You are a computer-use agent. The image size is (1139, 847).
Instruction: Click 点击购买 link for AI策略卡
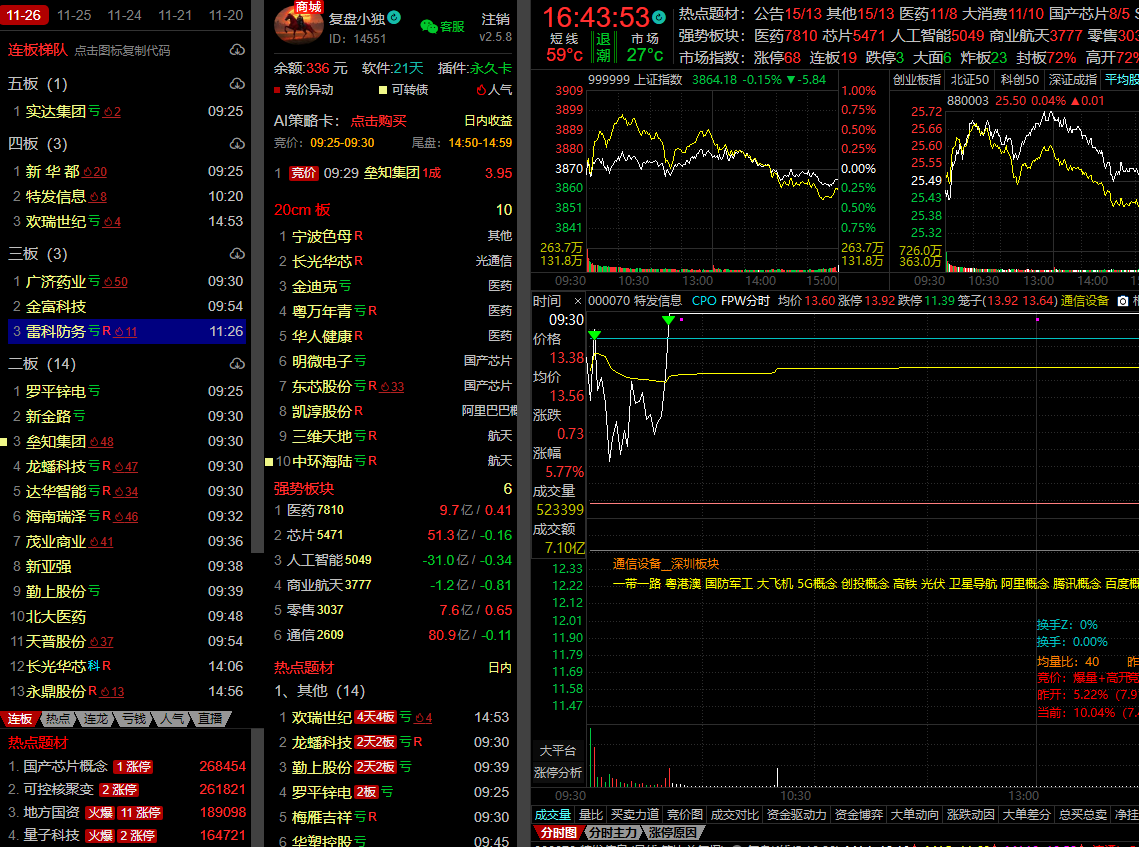[x=378, y=121]
